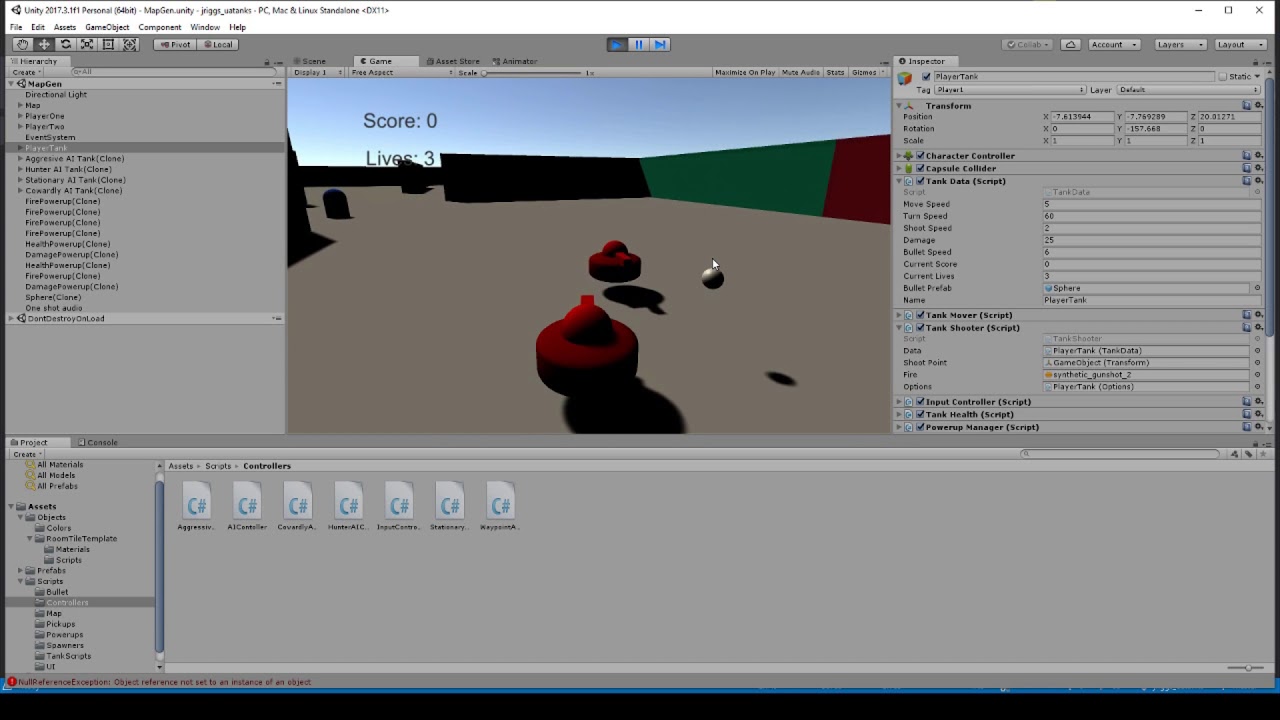Image resolution: width=1280 pixels, height=720 pixels.
Task: Select the Hand tool in the toolbar
Action: point(22,44)
